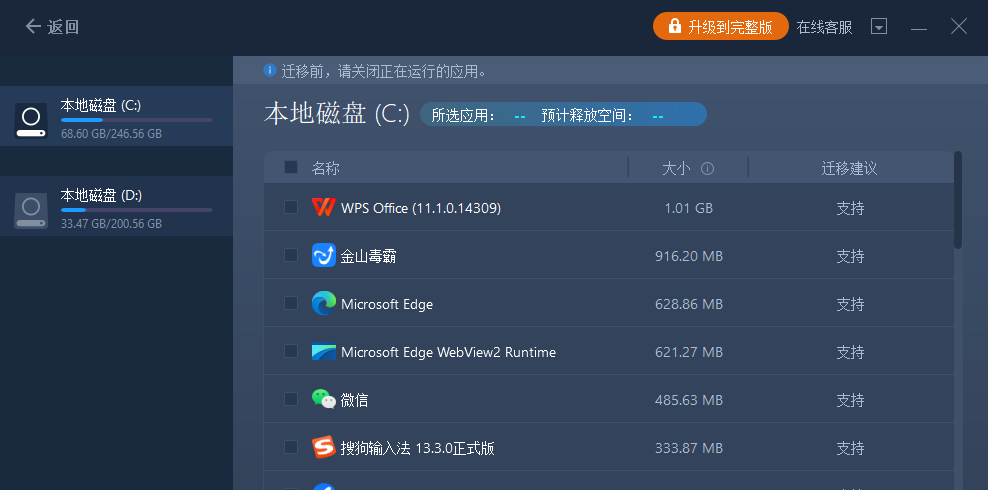The width and height of the screenshot is (988, 490).
Task: Close the application window
Action: 959,26
